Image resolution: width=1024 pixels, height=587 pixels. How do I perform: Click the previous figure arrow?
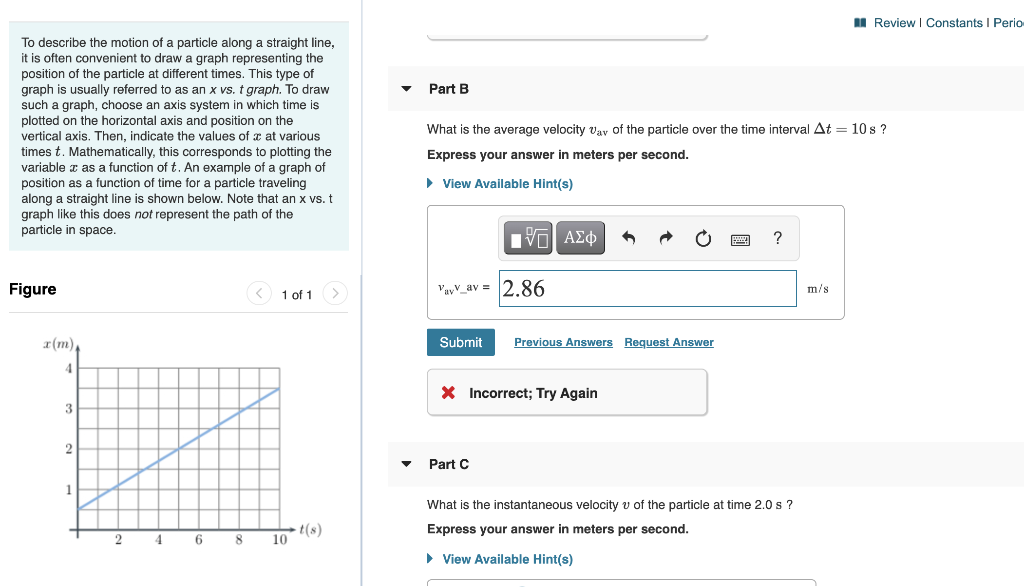[x=258, y=294]
